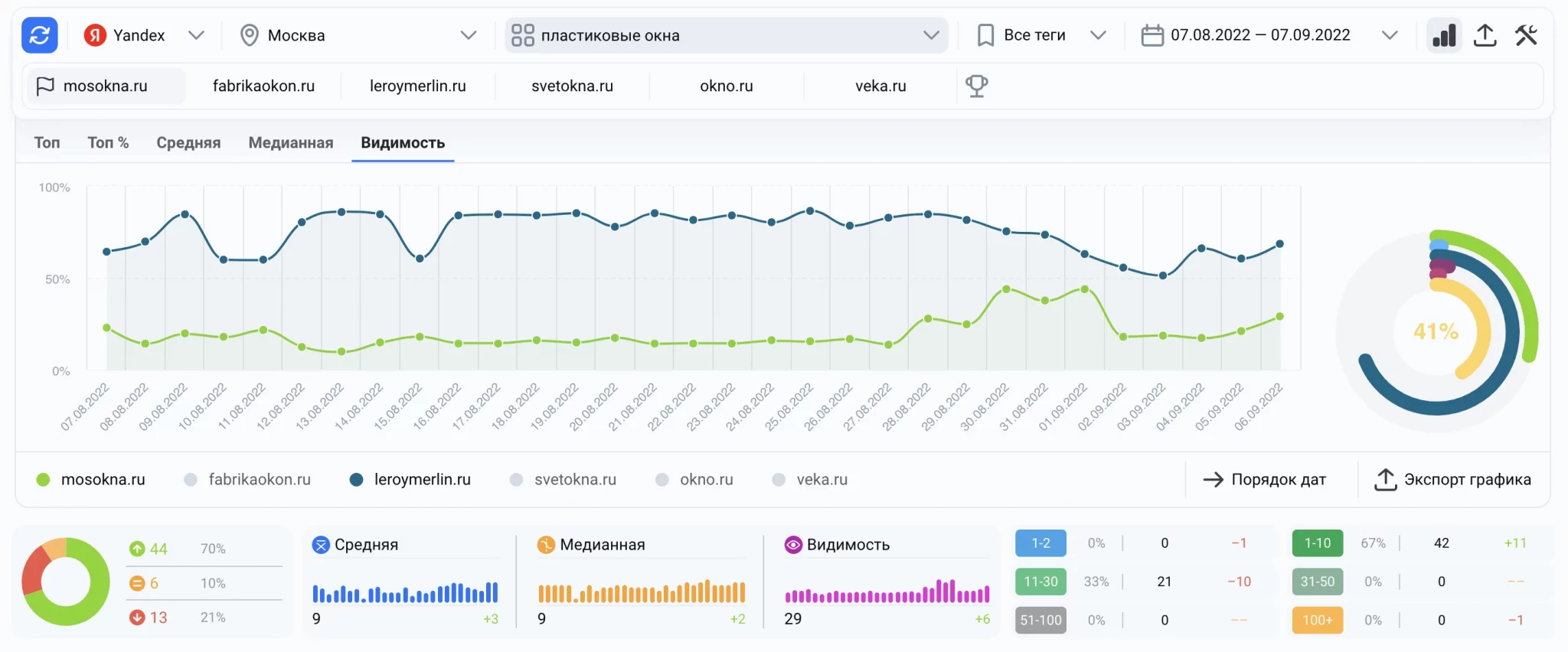Click the orange Медианная mini bar chart
The height and width of the screenshot is (652, 1568).
pyautogui.click(x=642, y=592)
